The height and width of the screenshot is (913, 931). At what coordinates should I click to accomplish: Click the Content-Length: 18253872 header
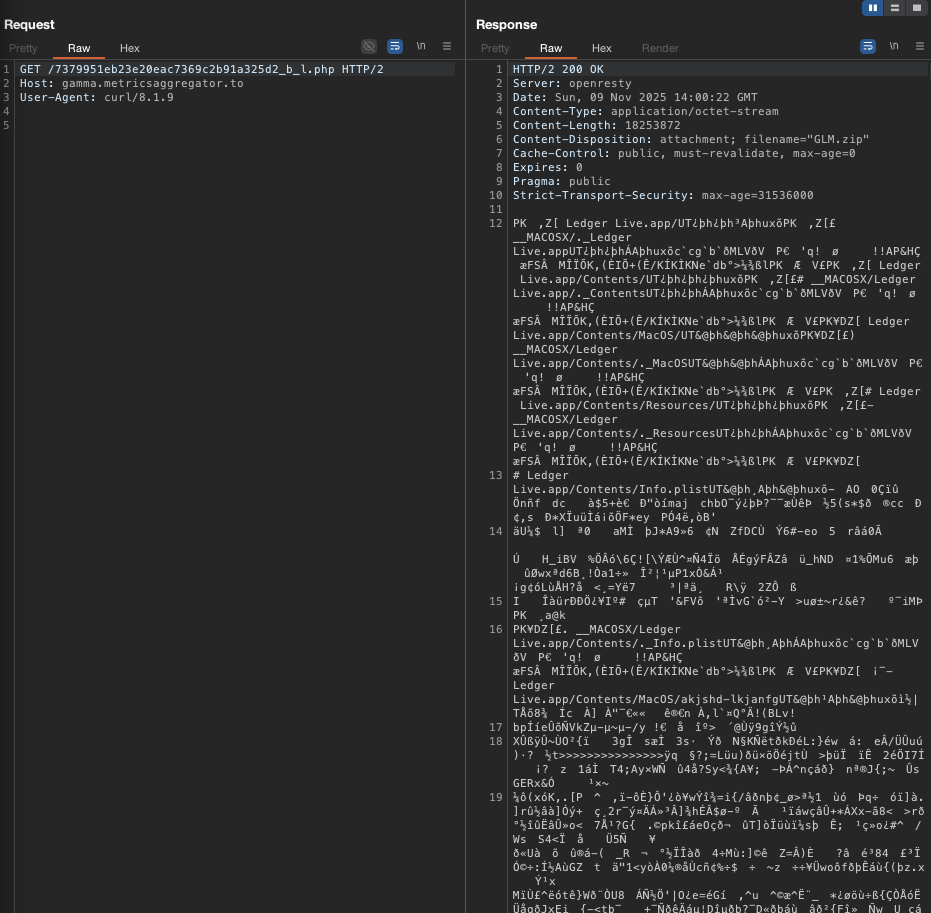(x=597, y=125)
